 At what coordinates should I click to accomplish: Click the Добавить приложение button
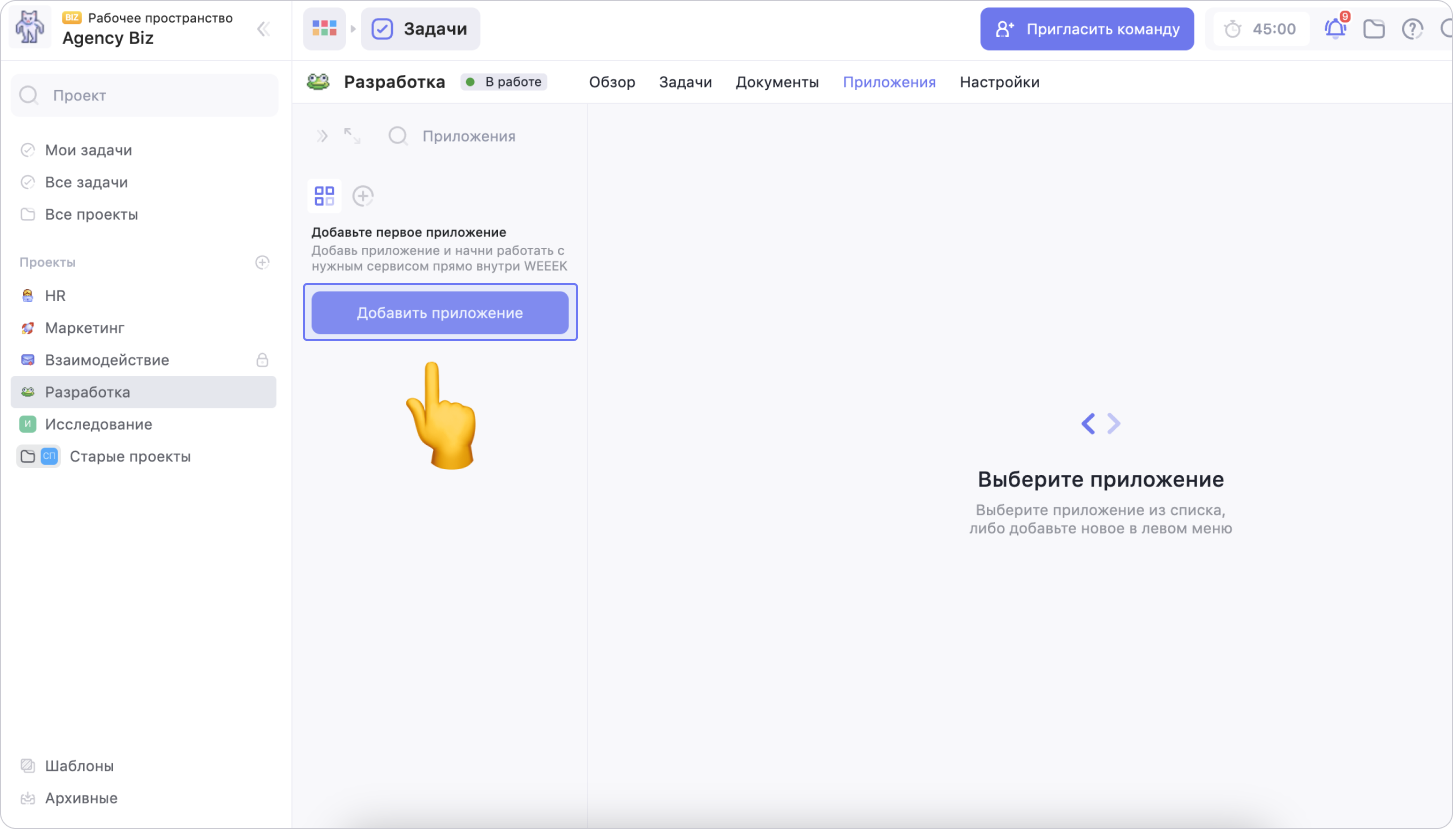point(440,313)
